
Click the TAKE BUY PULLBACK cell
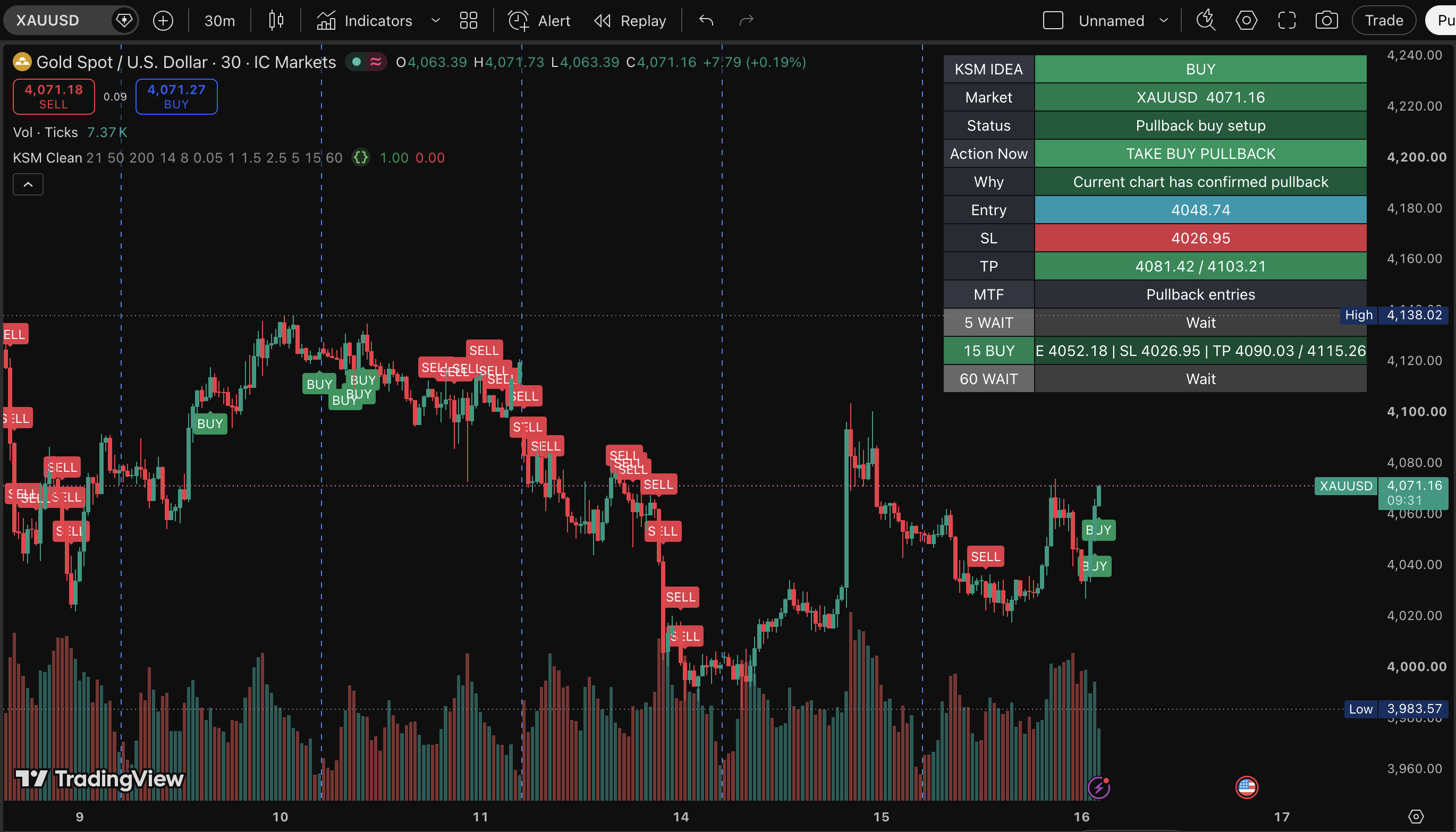coord(1200,154)
